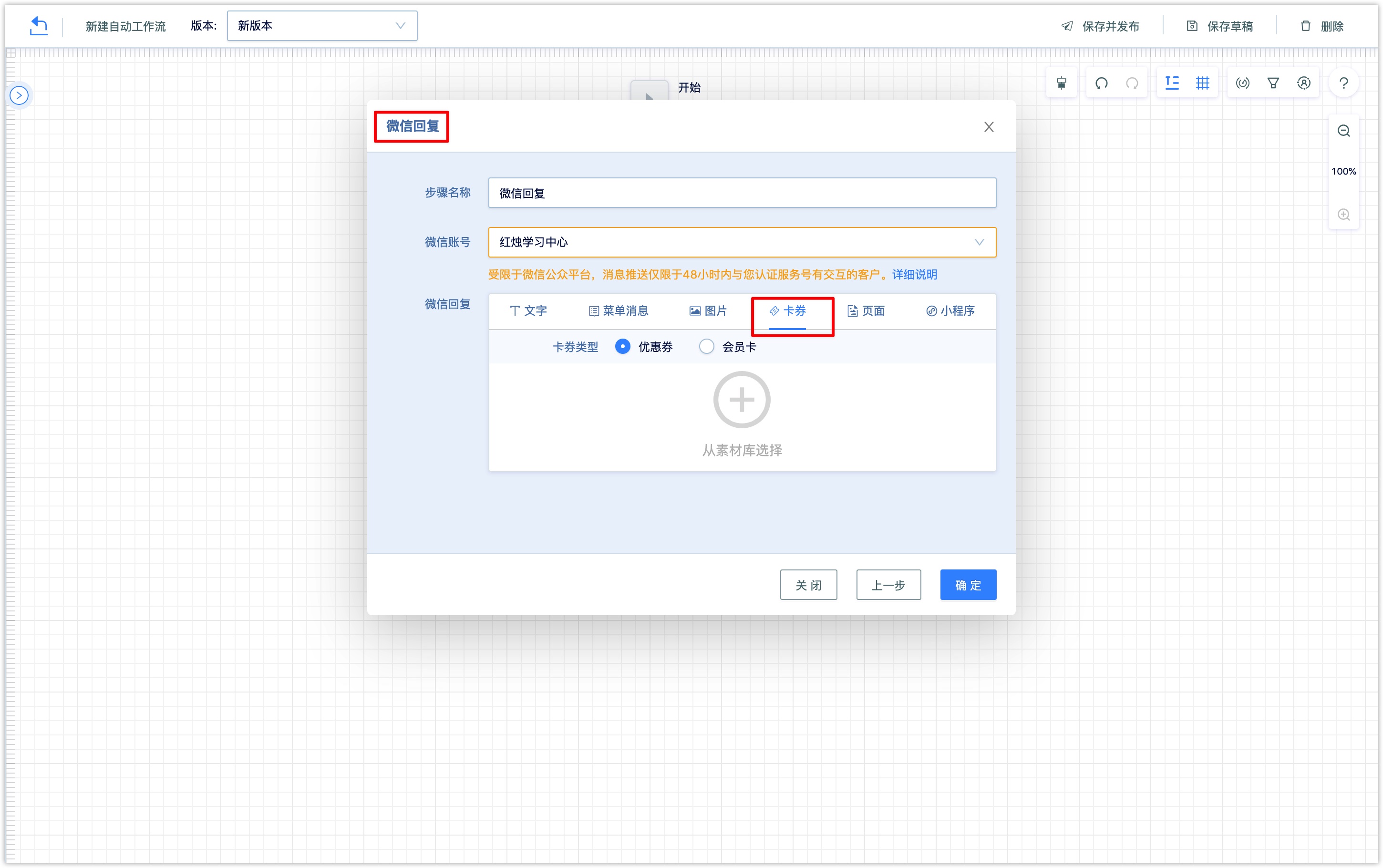Click the back arrow icon at top left
Viewport: 1383px width, 868px height.
click(x=39, y=26)
